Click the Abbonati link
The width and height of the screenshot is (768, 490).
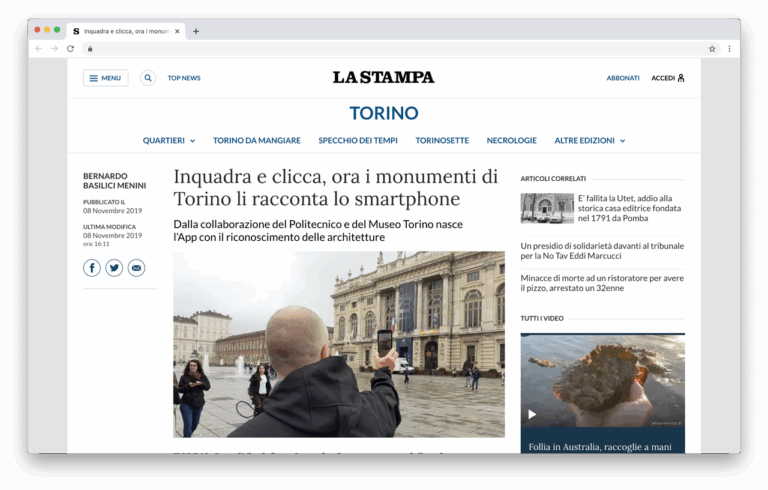click(622, 78)
